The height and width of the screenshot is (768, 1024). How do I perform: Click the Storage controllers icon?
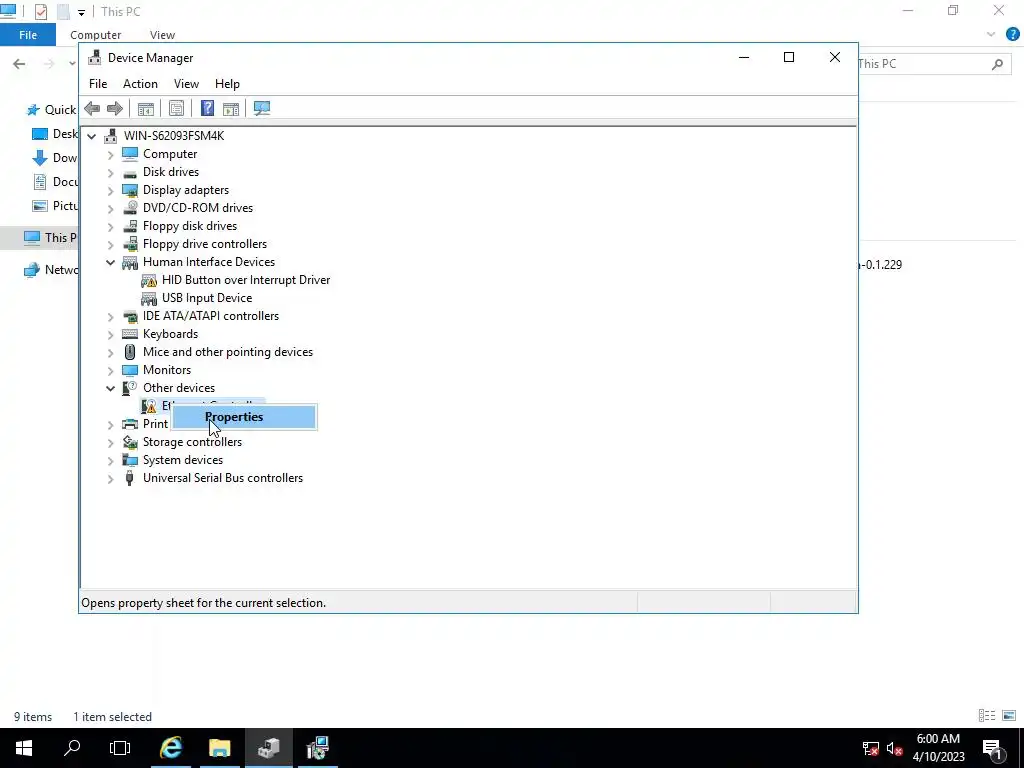click(130, 442)
